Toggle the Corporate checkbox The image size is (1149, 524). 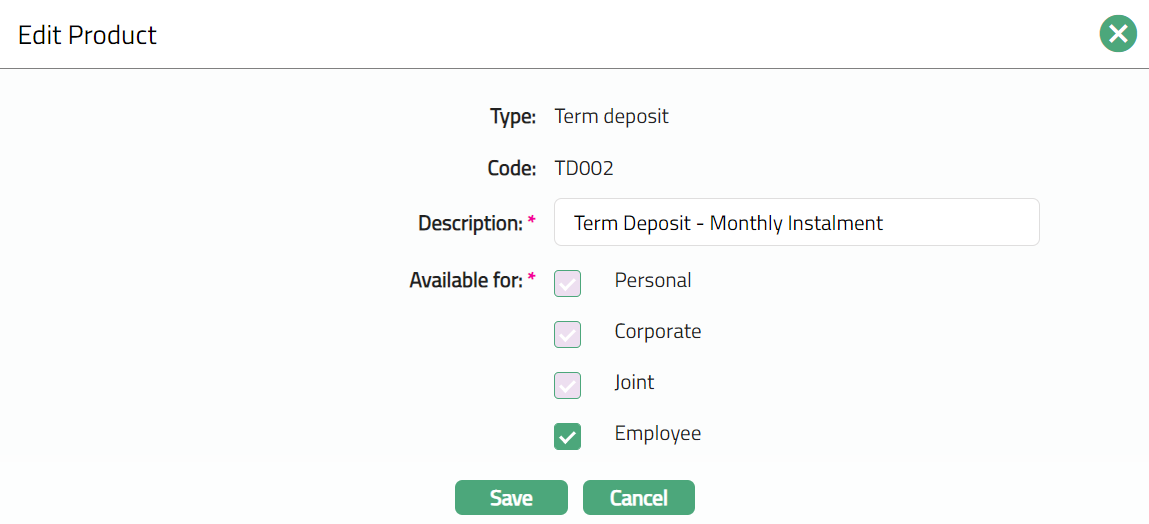pyautogui.click(x=567, y=334)
